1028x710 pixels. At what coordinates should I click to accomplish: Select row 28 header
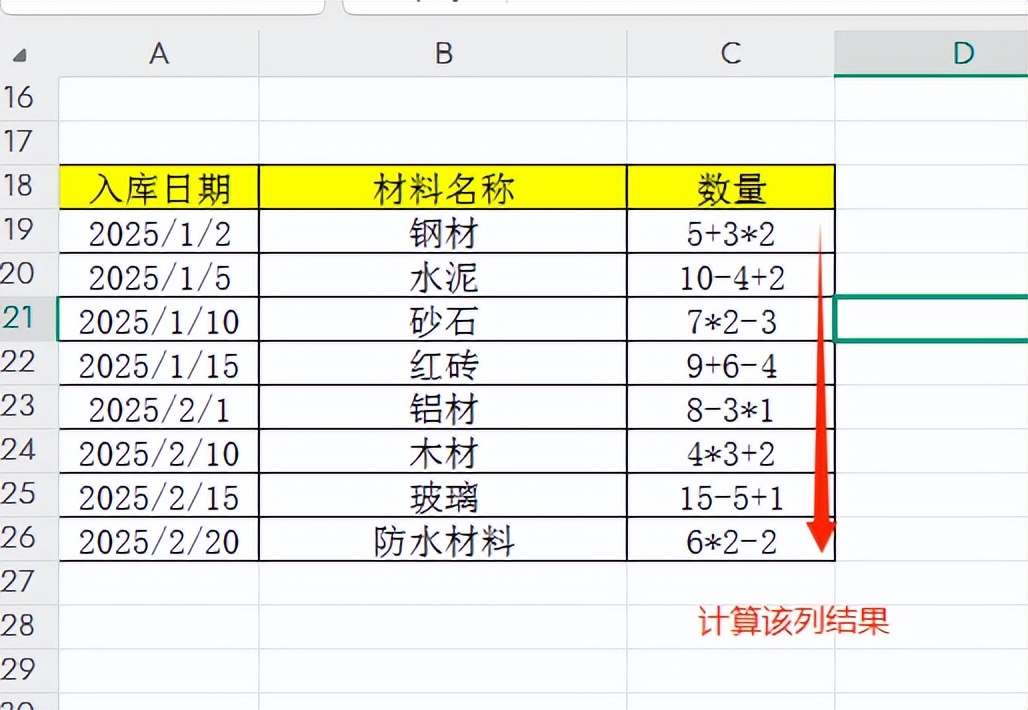tap(29, 625)
